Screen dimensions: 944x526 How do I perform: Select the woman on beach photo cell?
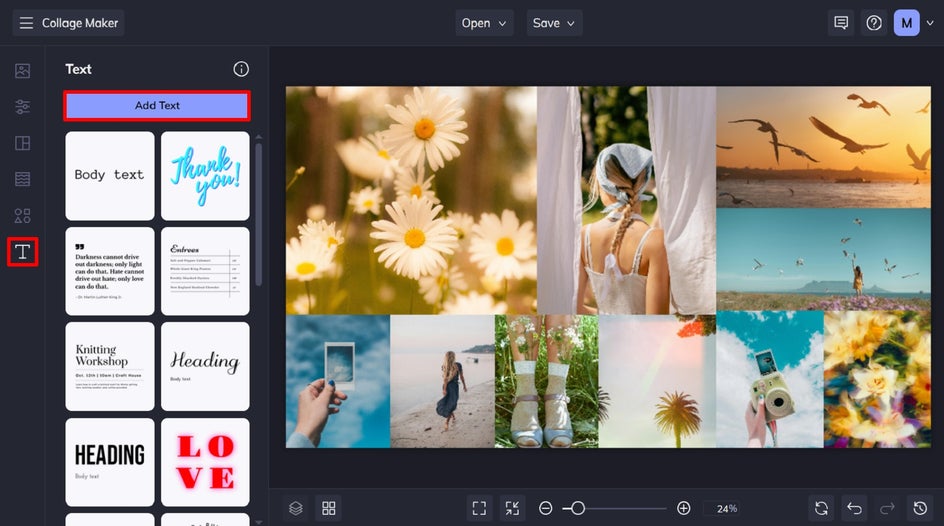(442, 382)
